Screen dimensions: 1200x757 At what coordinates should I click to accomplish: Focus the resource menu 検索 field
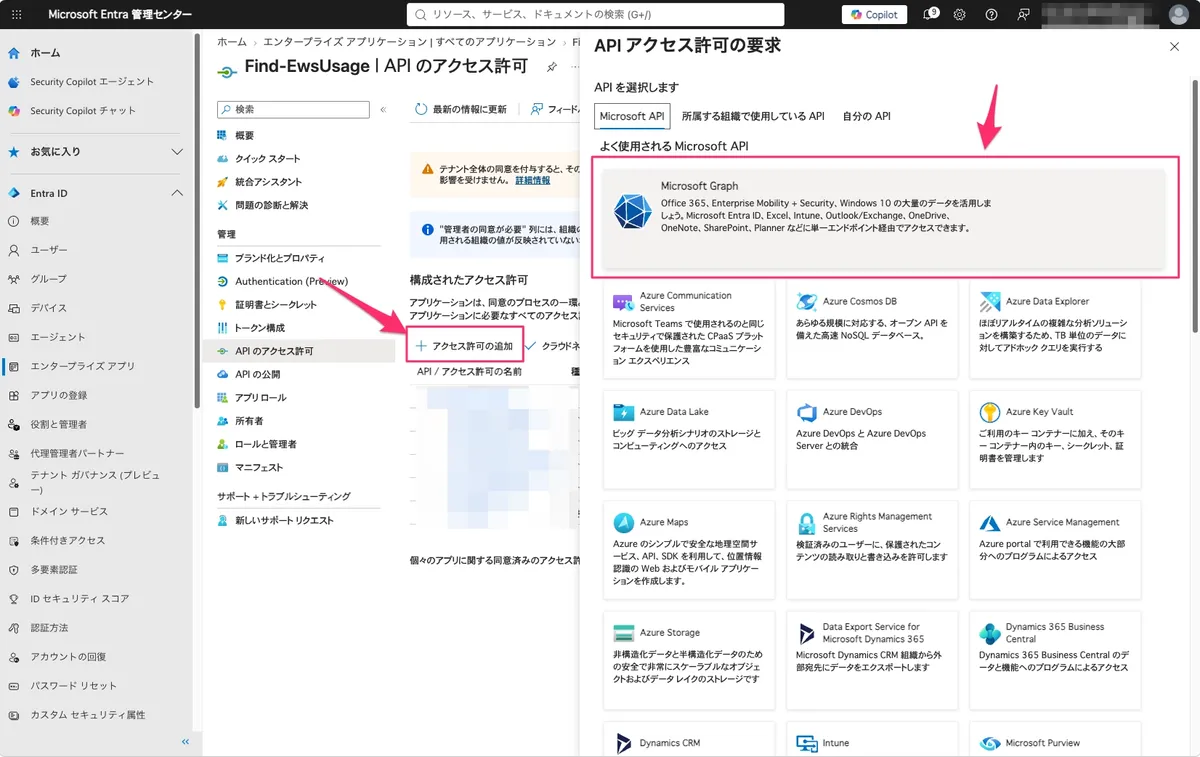[x=293, y=109]
